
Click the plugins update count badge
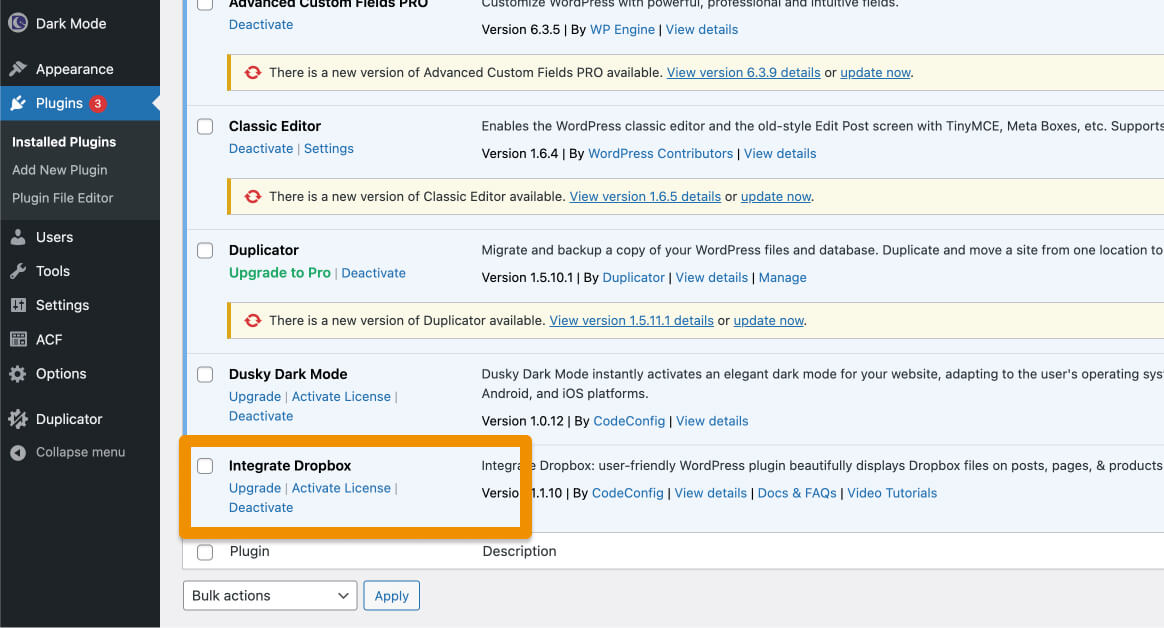(97, 103)
